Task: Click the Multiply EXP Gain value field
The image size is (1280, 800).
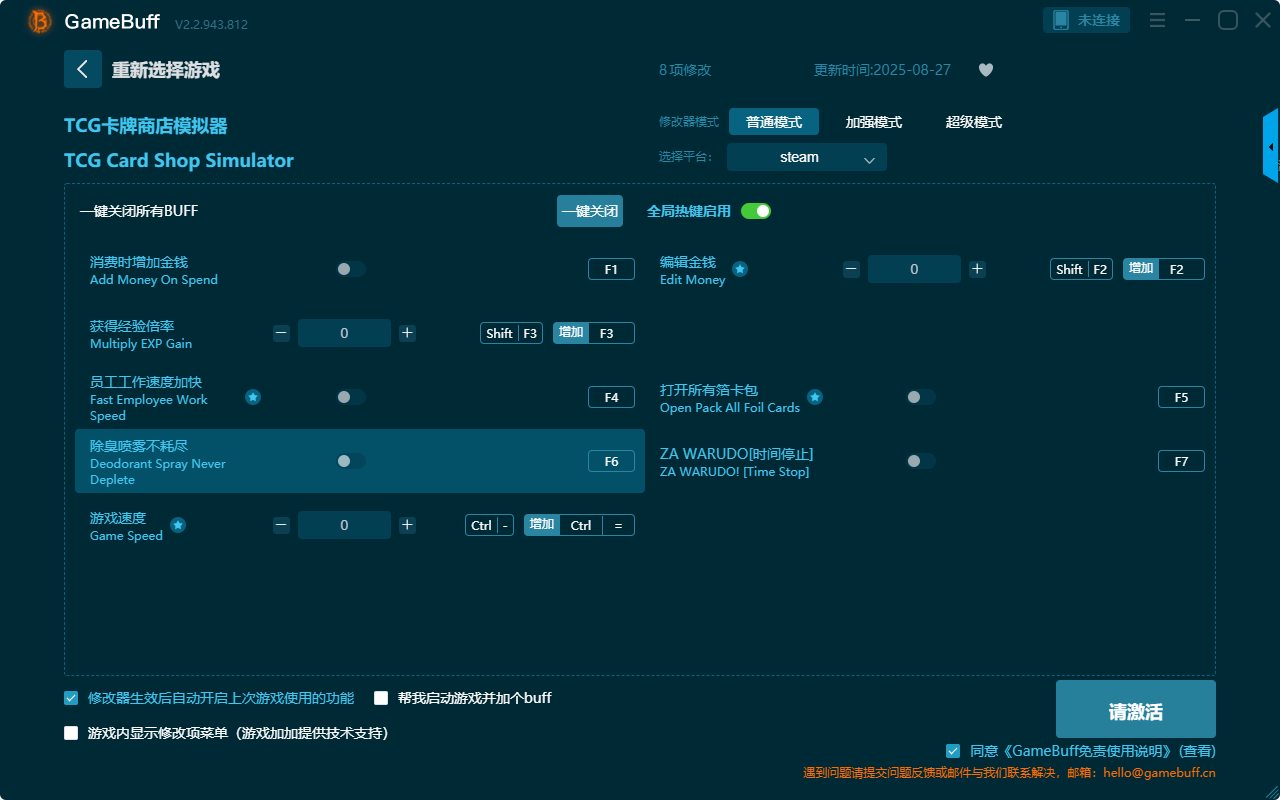Action: 344,333
